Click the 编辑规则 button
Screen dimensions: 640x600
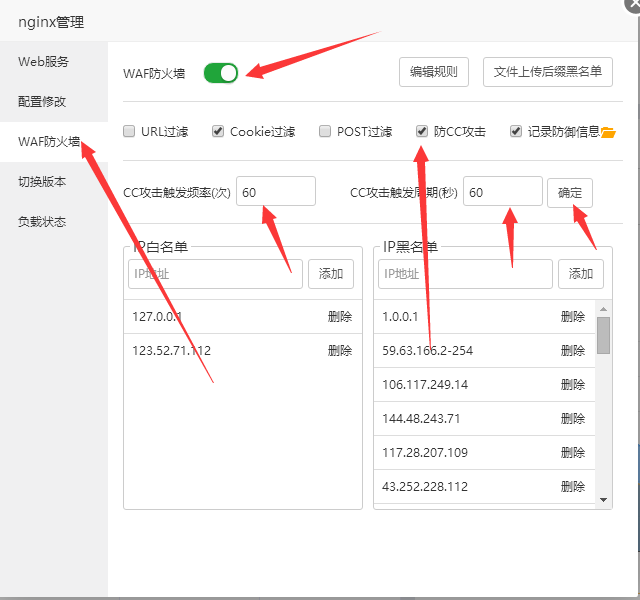click(433, 72)
